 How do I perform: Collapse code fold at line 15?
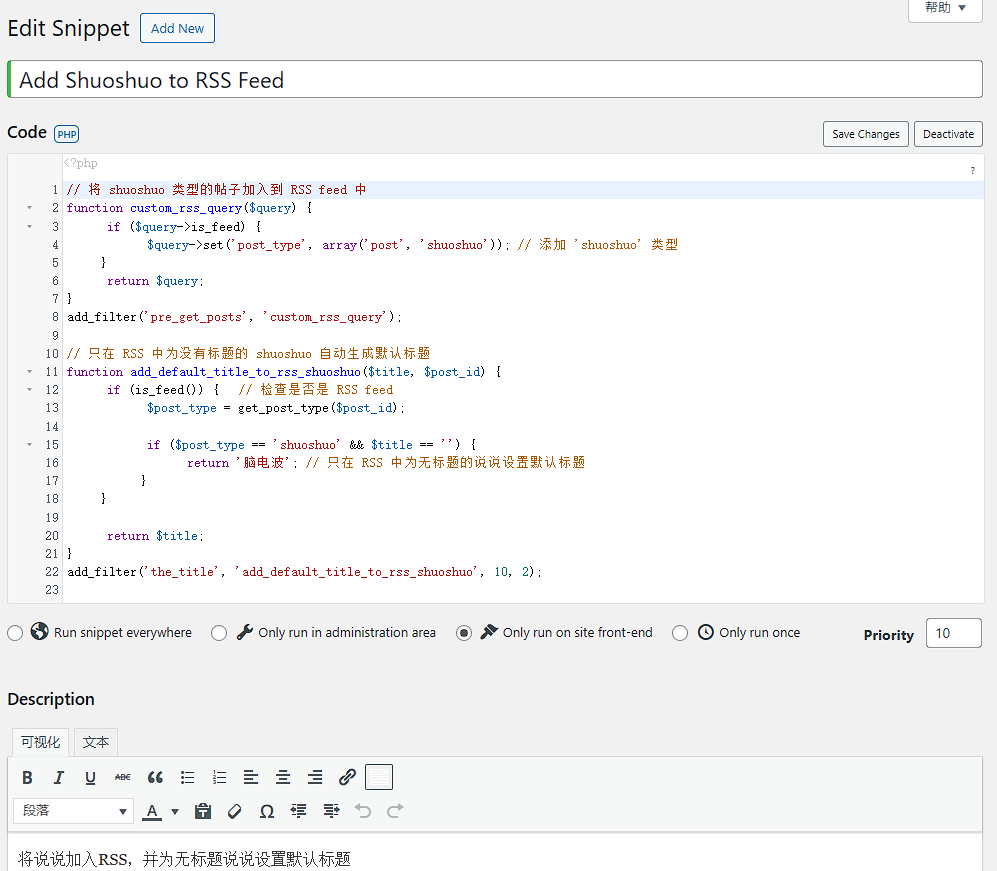[x=29, y=445]
